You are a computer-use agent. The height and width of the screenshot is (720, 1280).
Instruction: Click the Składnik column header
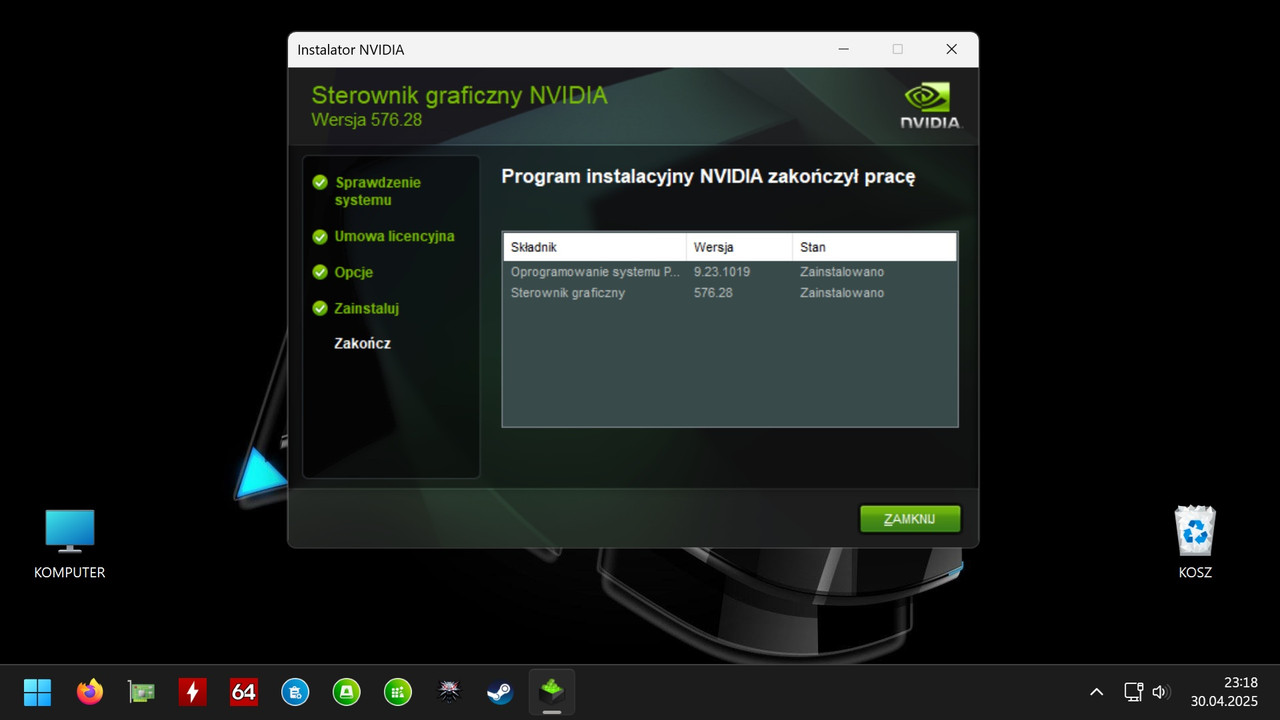click(595, 247)
